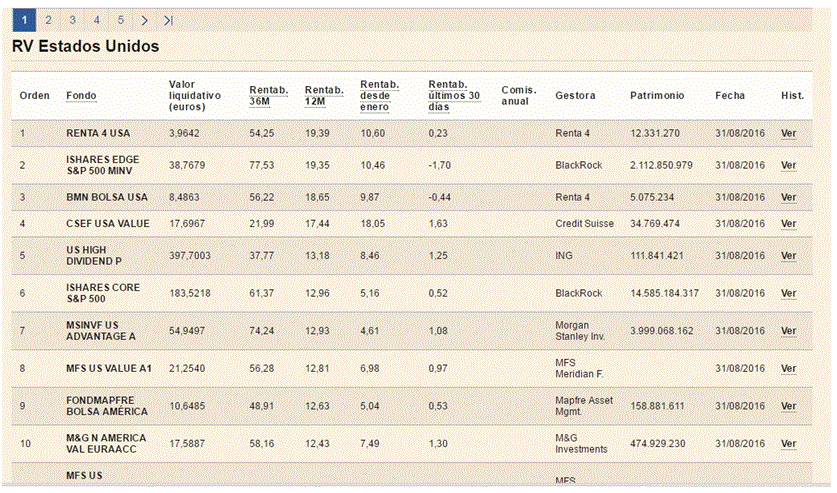The width and height of the screenshot is (837, 493).
Task: Click fund name FONDMAPFRE BOLSA AMÉRICA
Action: click(107, 406)
